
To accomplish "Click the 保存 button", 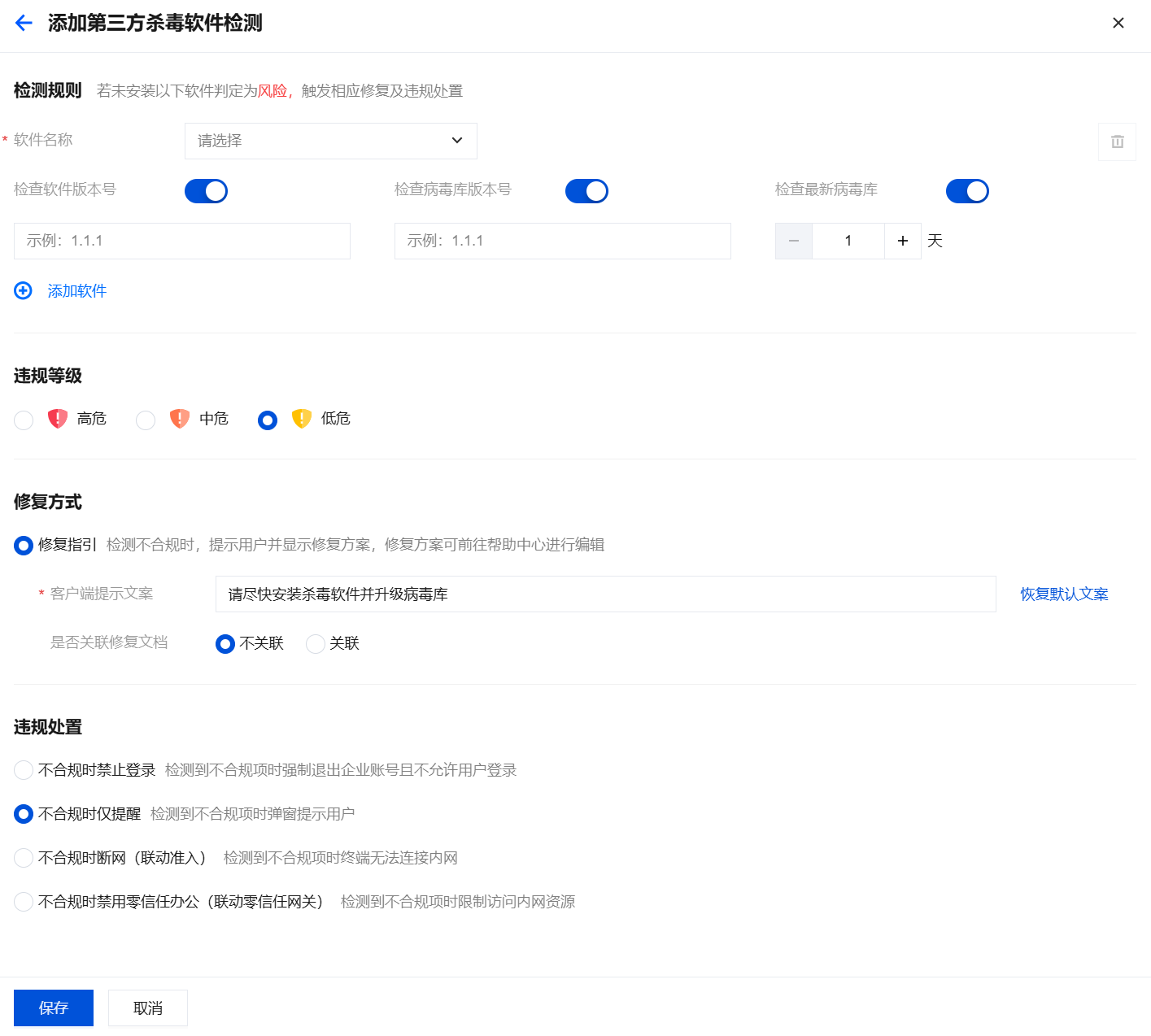I will click(54, 1008).
